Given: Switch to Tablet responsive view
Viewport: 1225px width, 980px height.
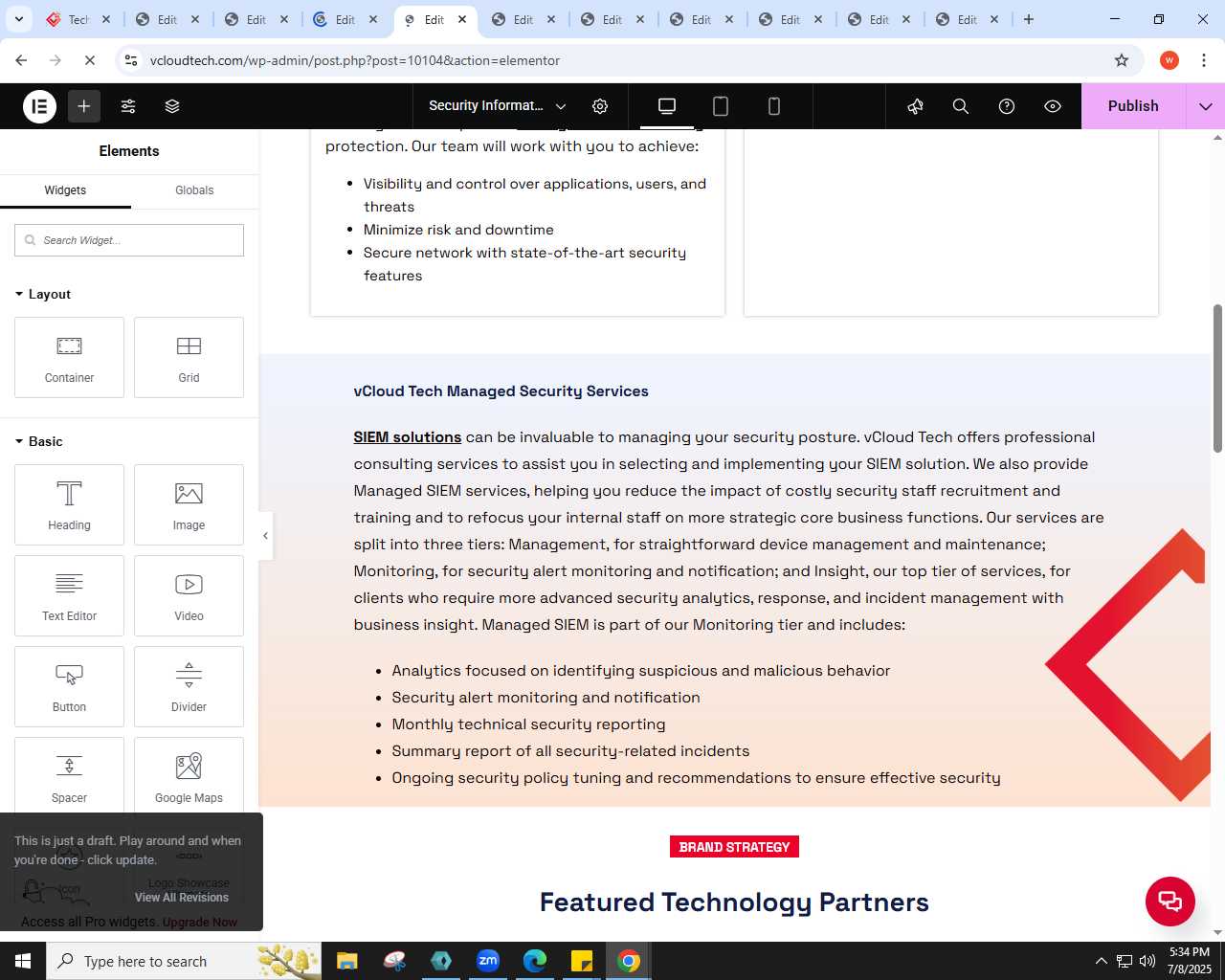Looking at the screenshot, I should pos(721,106).
